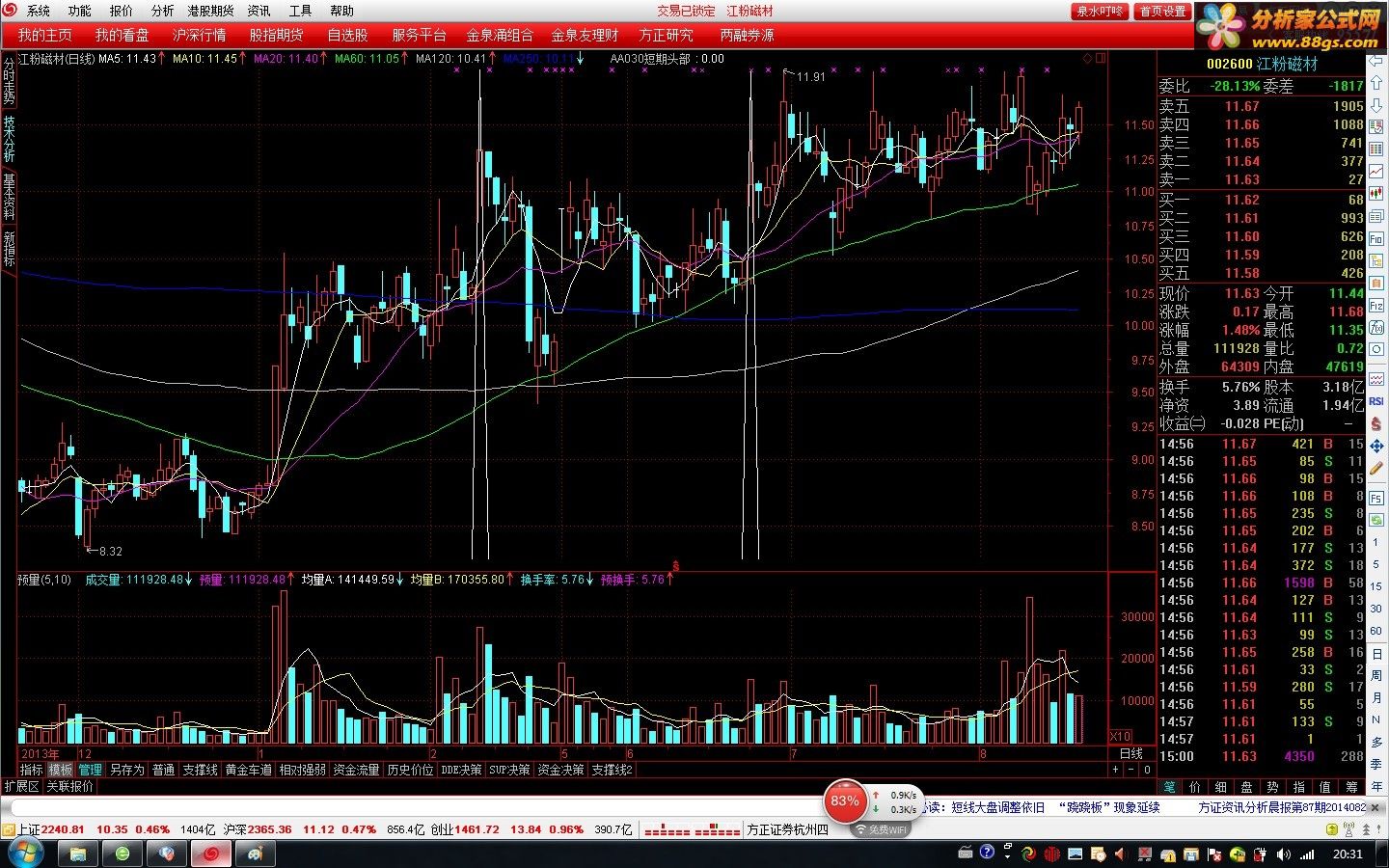
Task: Click the 泉水叮咚 button
Action: click(x=1100, y=11)
